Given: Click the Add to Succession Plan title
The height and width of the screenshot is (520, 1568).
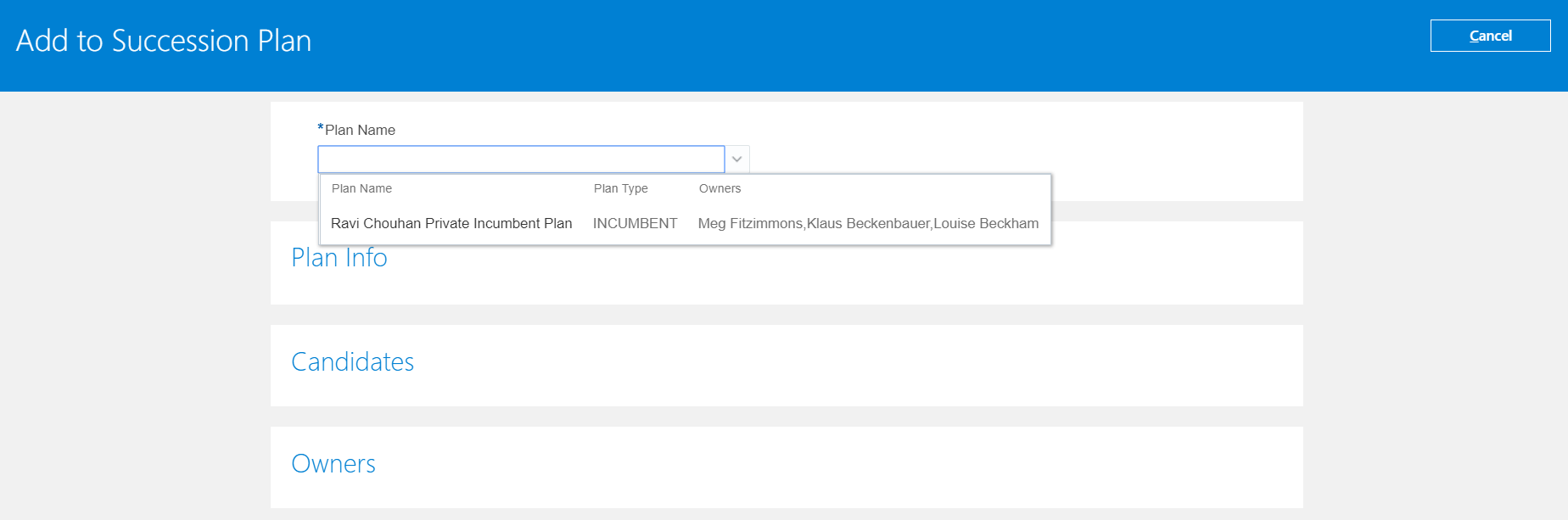Looking at the screenshot, I should [x=164, y=41].
